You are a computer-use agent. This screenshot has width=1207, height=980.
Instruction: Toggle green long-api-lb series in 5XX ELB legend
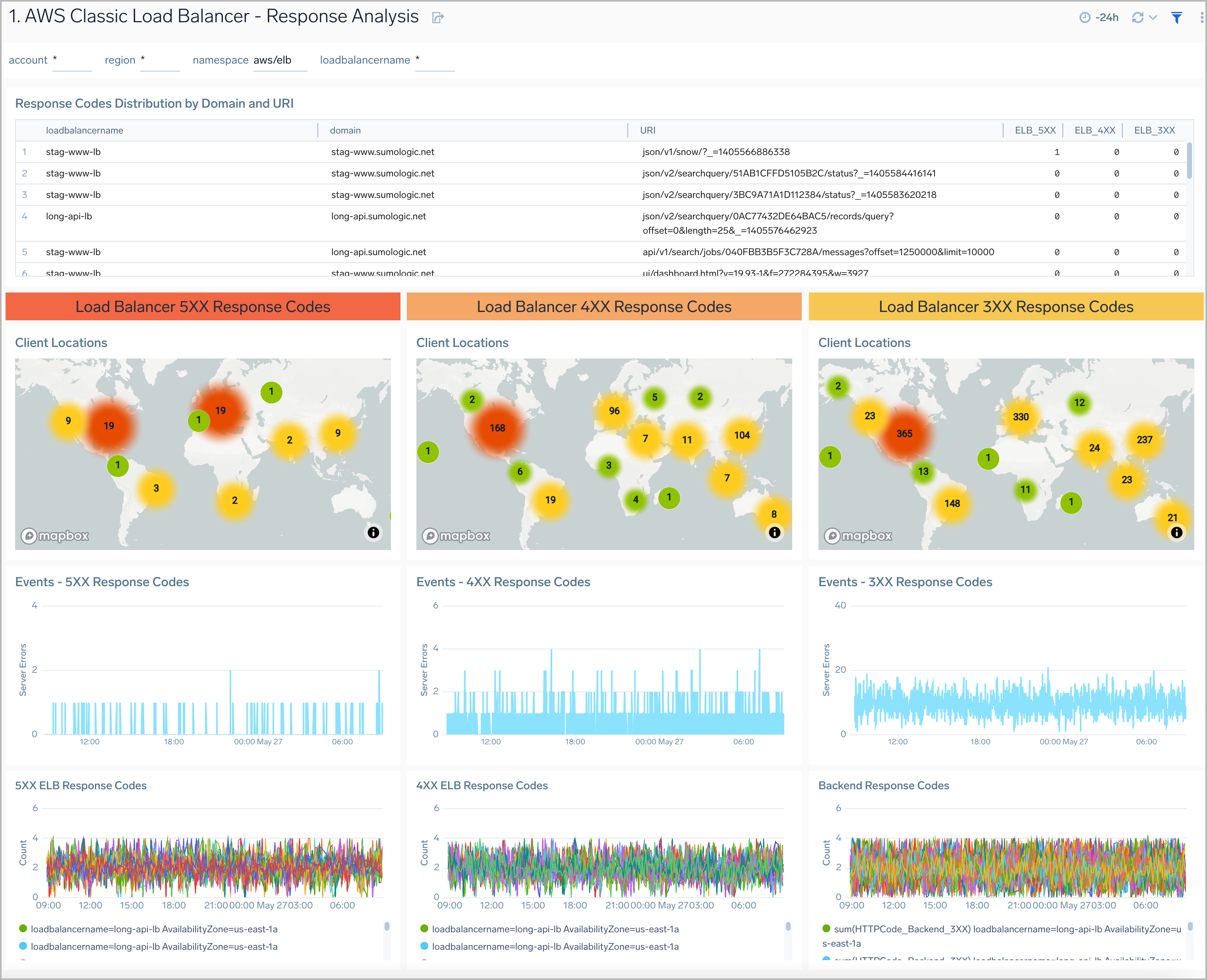(149, 929)
